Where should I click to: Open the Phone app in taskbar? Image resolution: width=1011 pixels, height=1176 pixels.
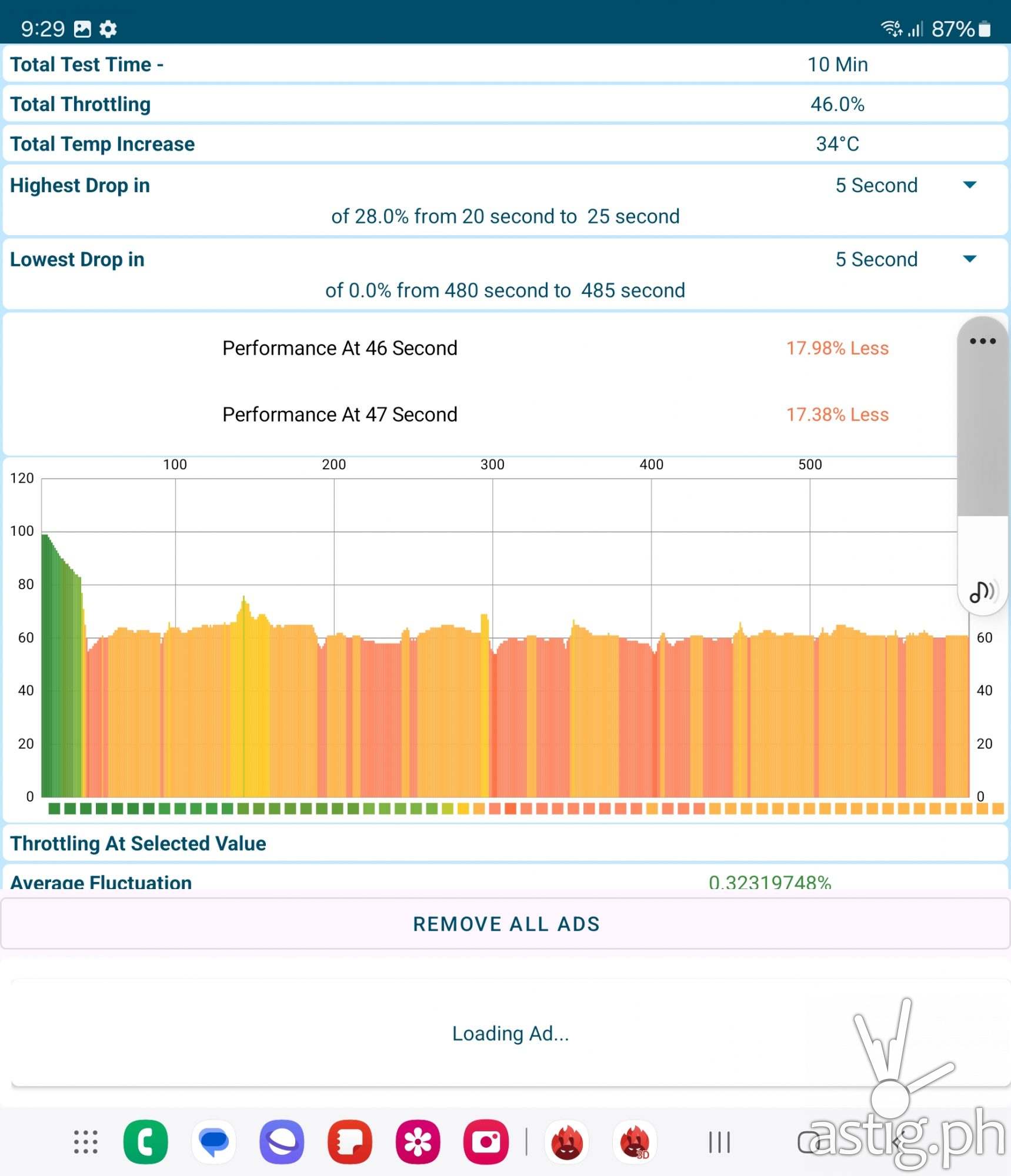pyautogui.click(x=145, y=1142)
